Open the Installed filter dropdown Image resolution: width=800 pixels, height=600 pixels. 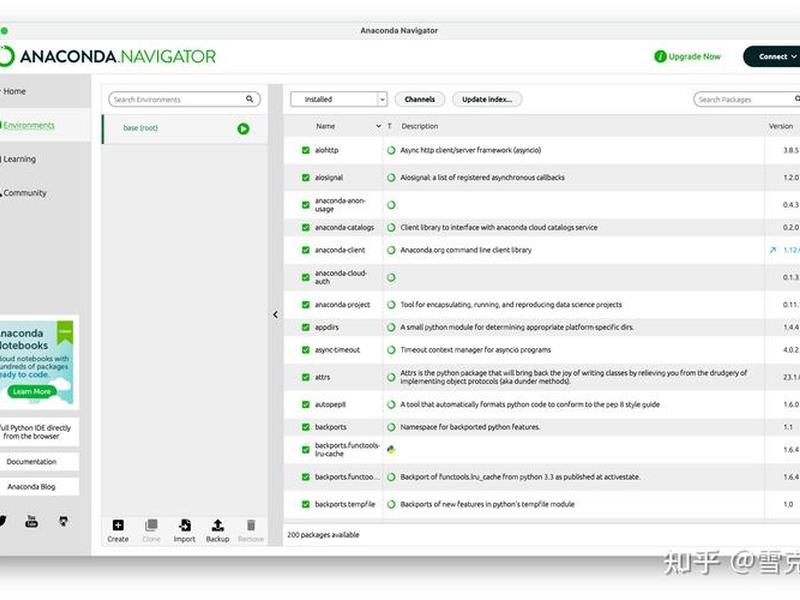(339, 99)
